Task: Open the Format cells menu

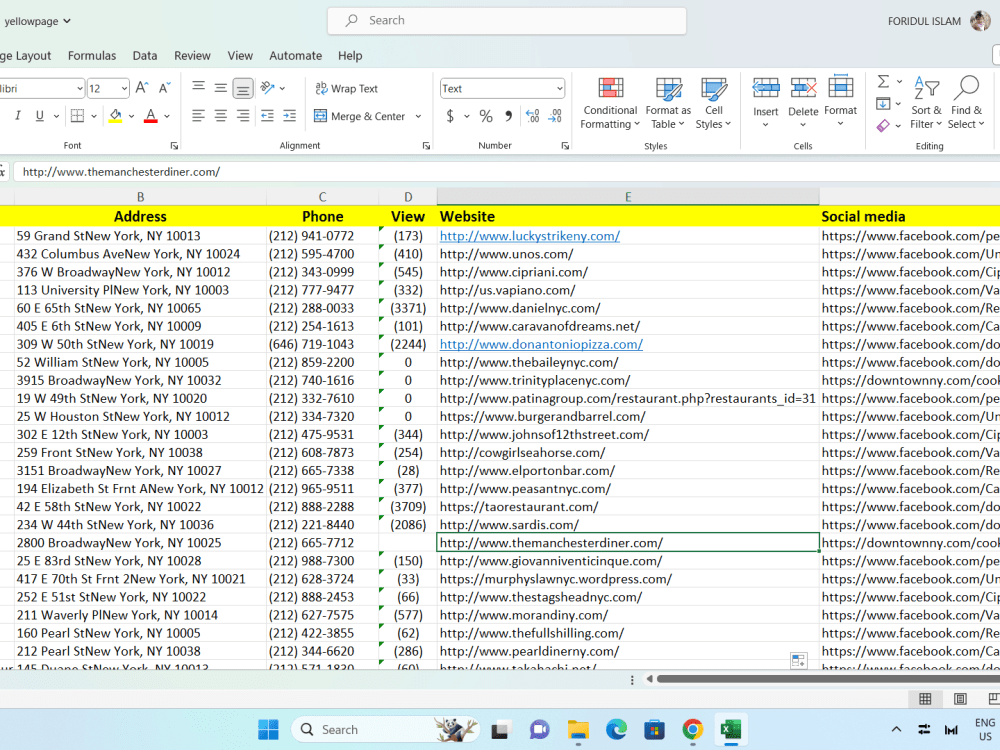Action: (841, 102)
